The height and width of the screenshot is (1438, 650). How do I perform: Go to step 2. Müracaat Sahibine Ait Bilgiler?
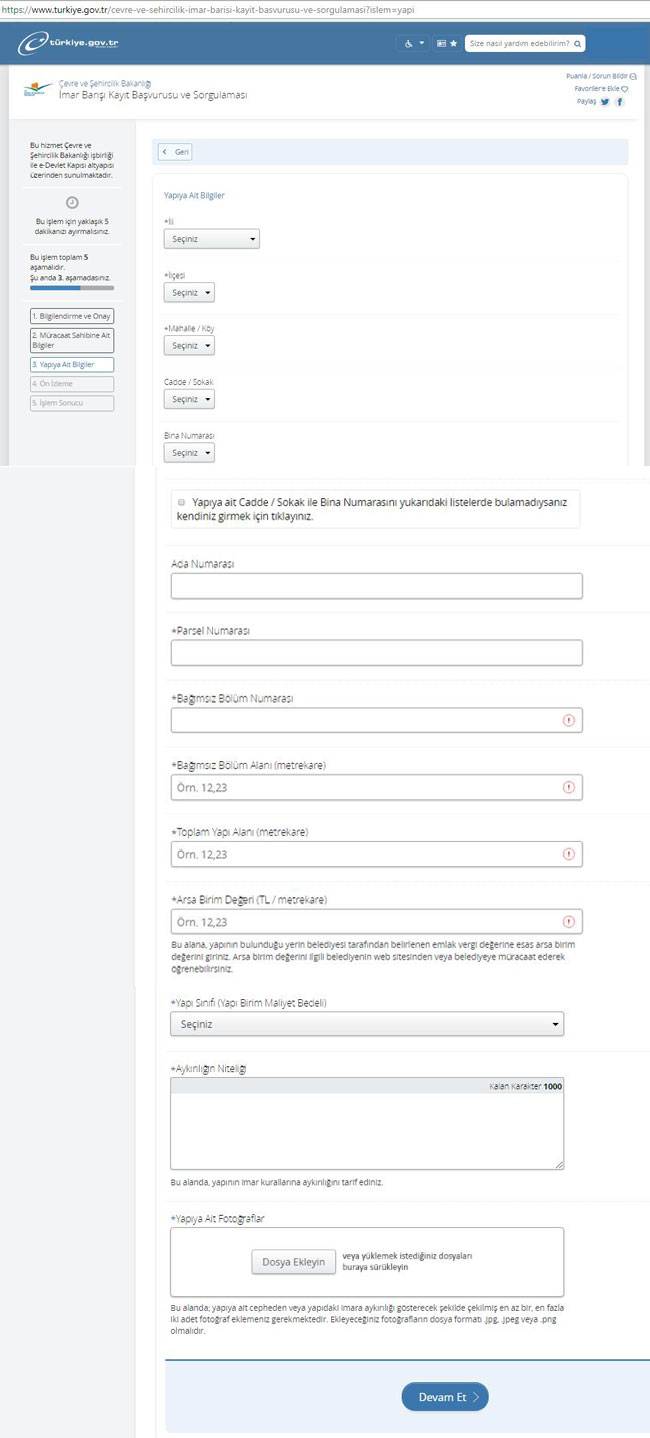tap(72, 340)
